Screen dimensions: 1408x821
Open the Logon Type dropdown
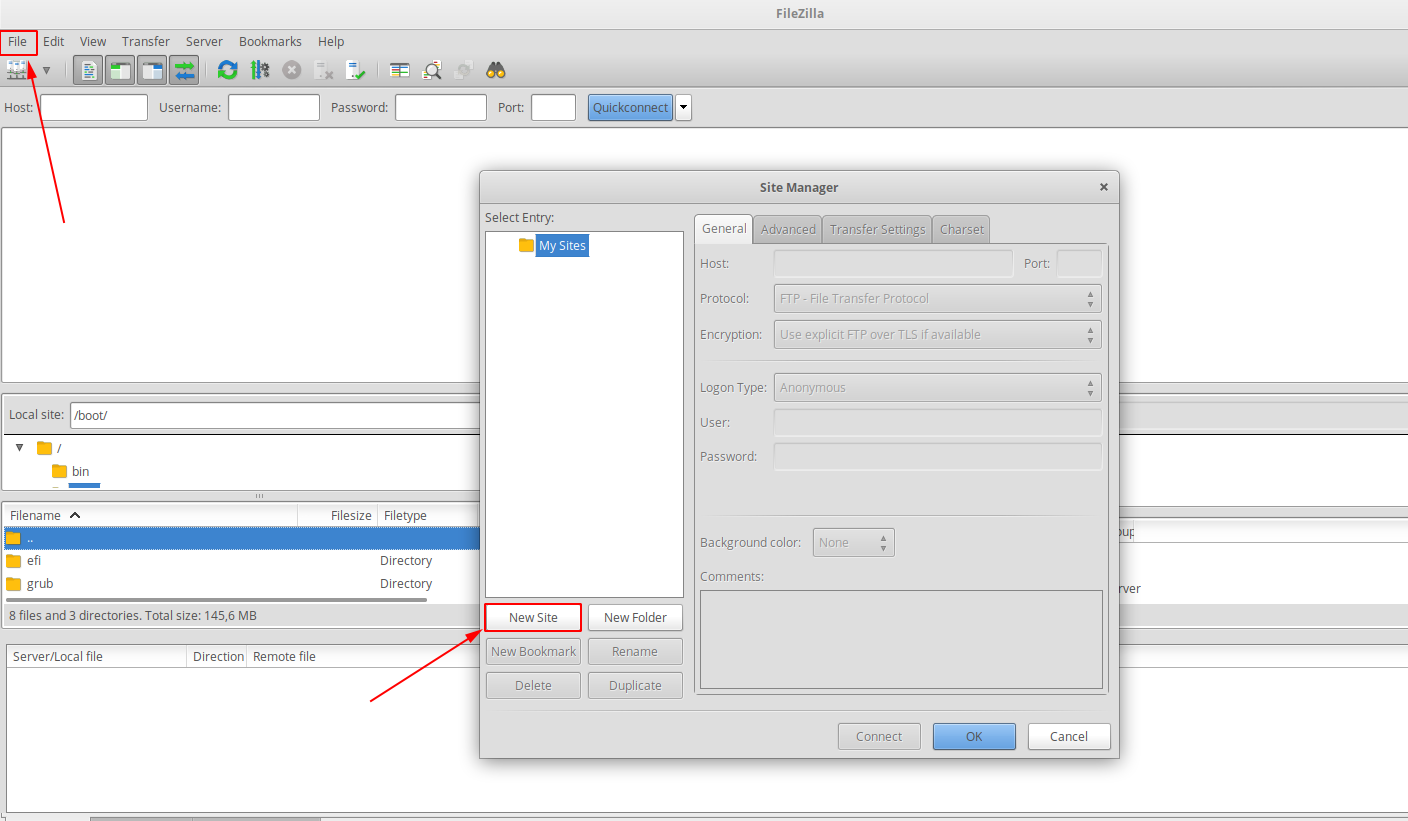[938, 387]
